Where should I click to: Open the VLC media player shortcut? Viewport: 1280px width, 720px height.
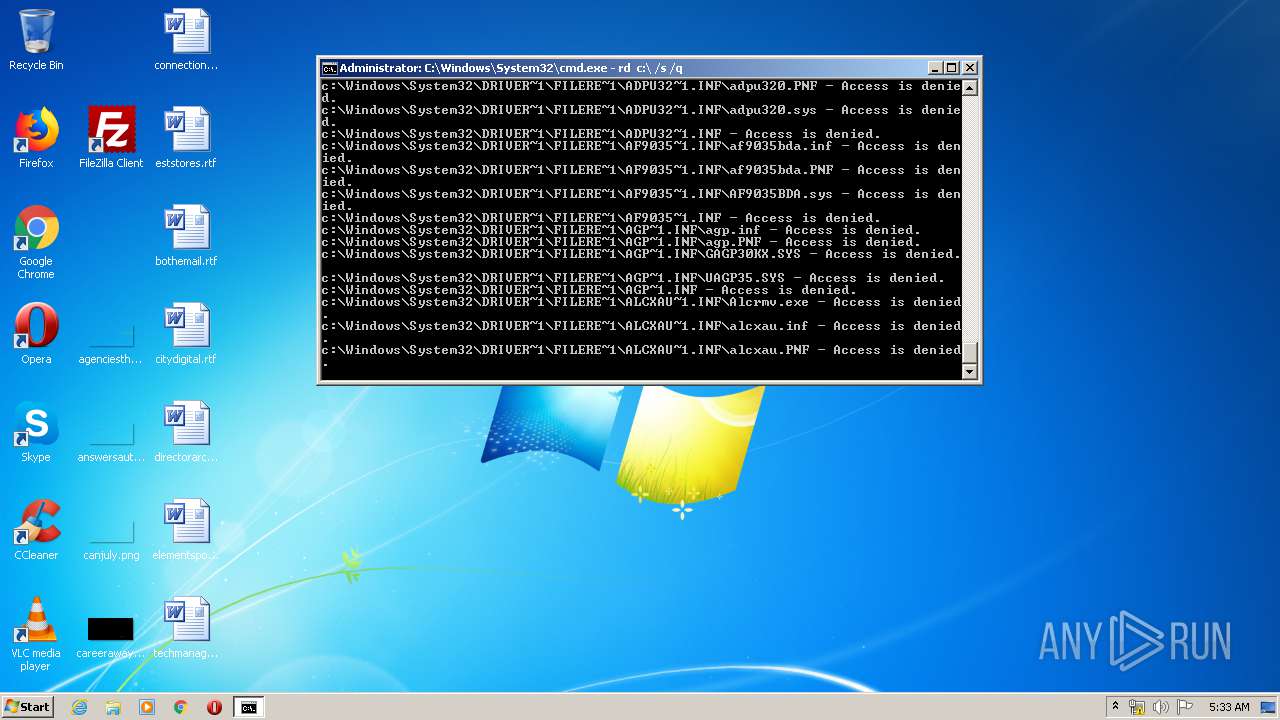point(36,634)
